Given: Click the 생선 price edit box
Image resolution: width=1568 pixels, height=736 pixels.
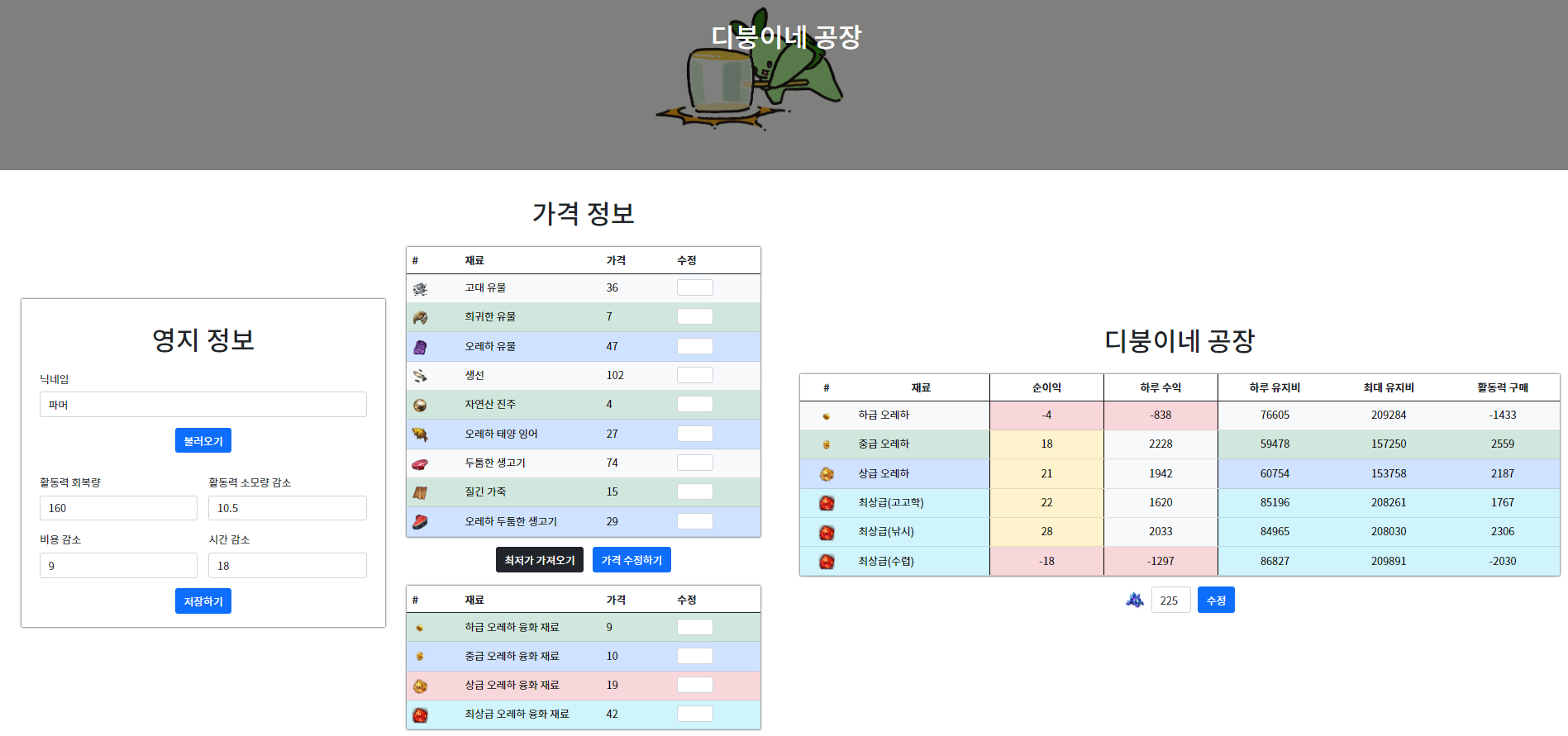Looking at the screenshot, I should point(695,375).
